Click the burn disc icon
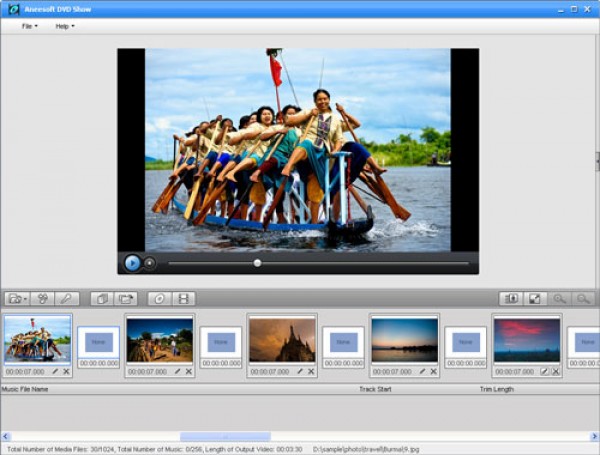This screenshot has width=600, height=455. [159, 298]
